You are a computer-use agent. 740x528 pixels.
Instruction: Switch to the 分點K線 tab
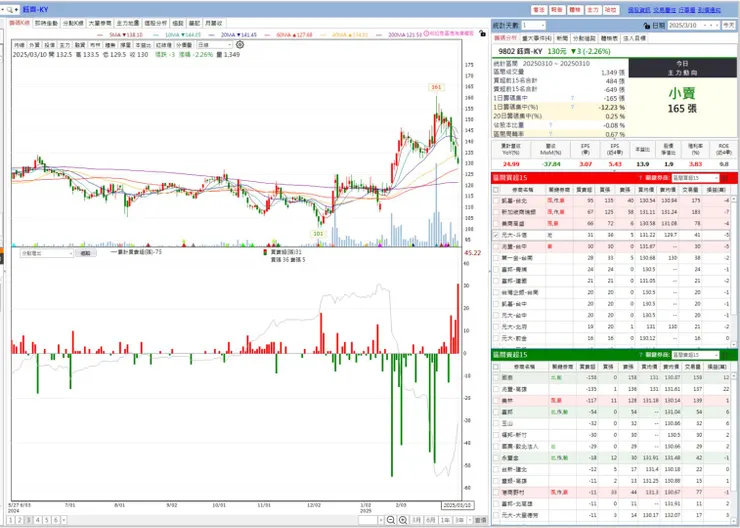click(73, 23)
